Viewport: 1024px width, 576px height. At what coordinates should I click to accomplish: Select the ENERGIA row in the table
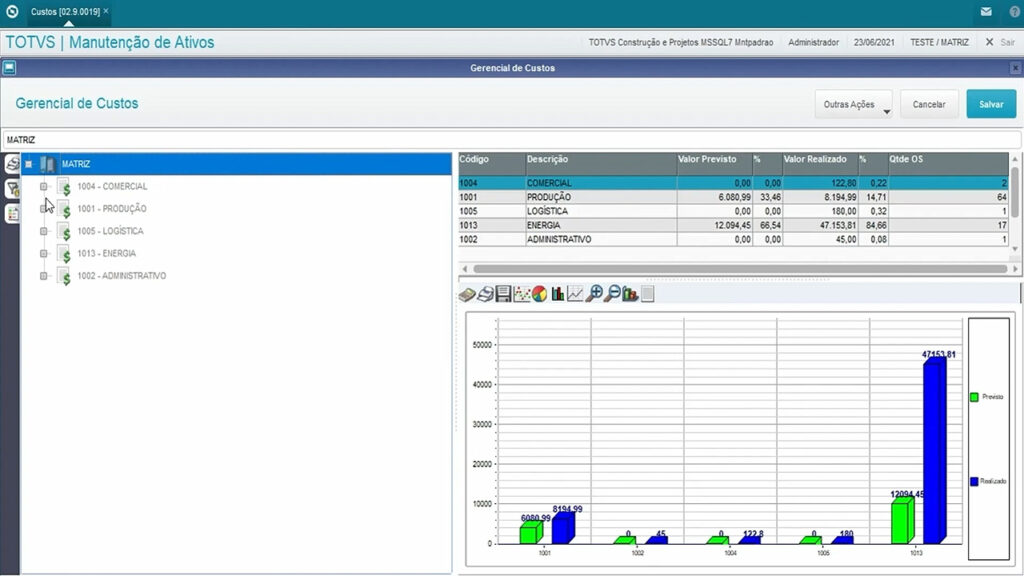pyautogui.click(x=733, y=225)
